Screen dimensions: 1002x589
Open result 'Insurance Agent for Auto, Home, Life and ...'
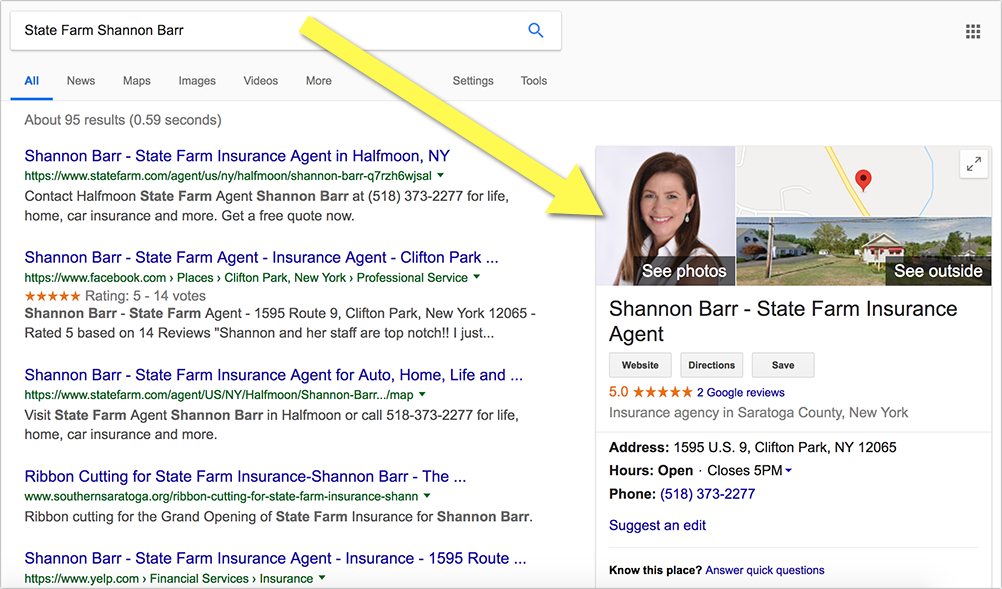(274, 375)
